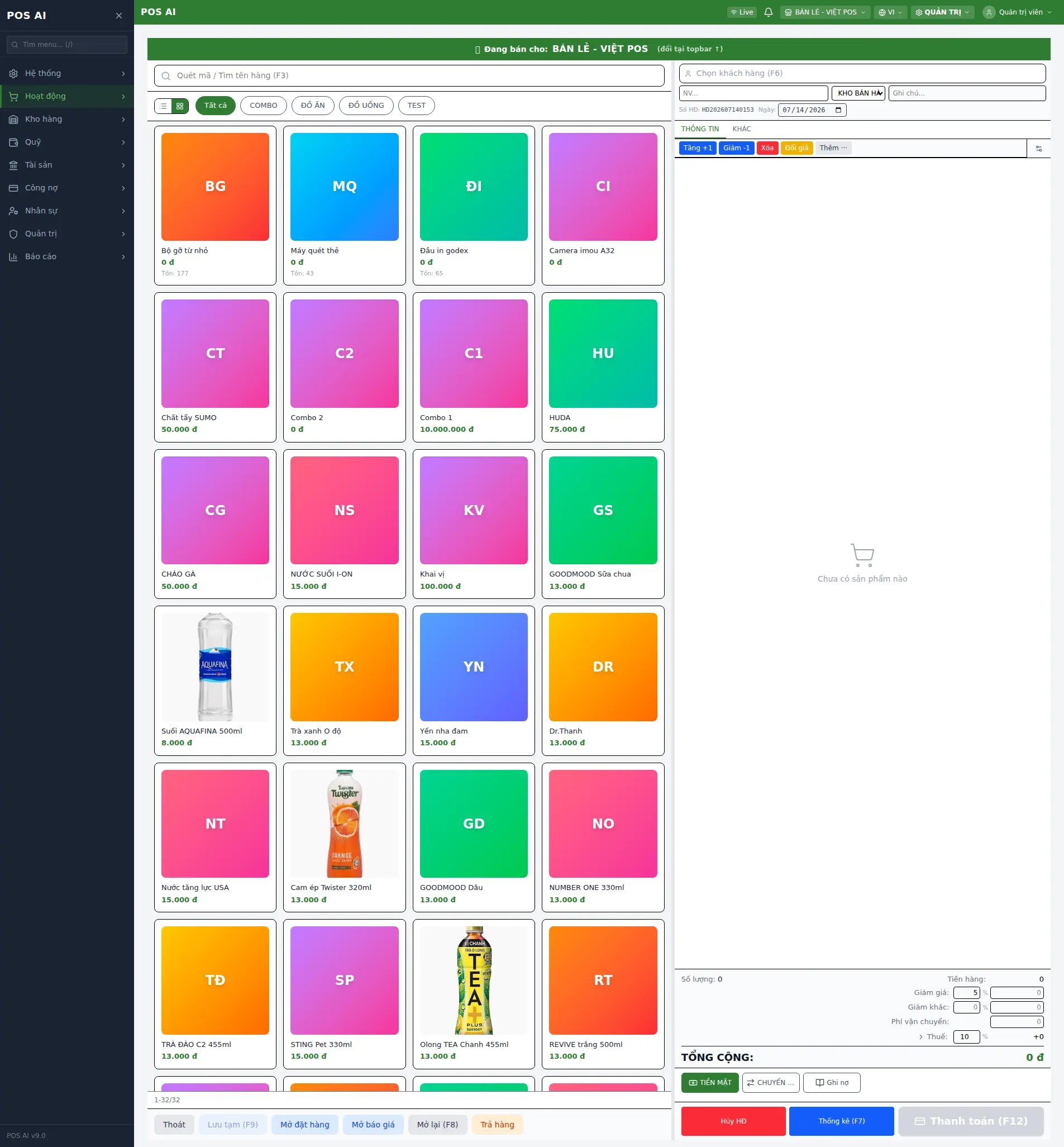Select Ghi nợ payment option

[832, 1083]
